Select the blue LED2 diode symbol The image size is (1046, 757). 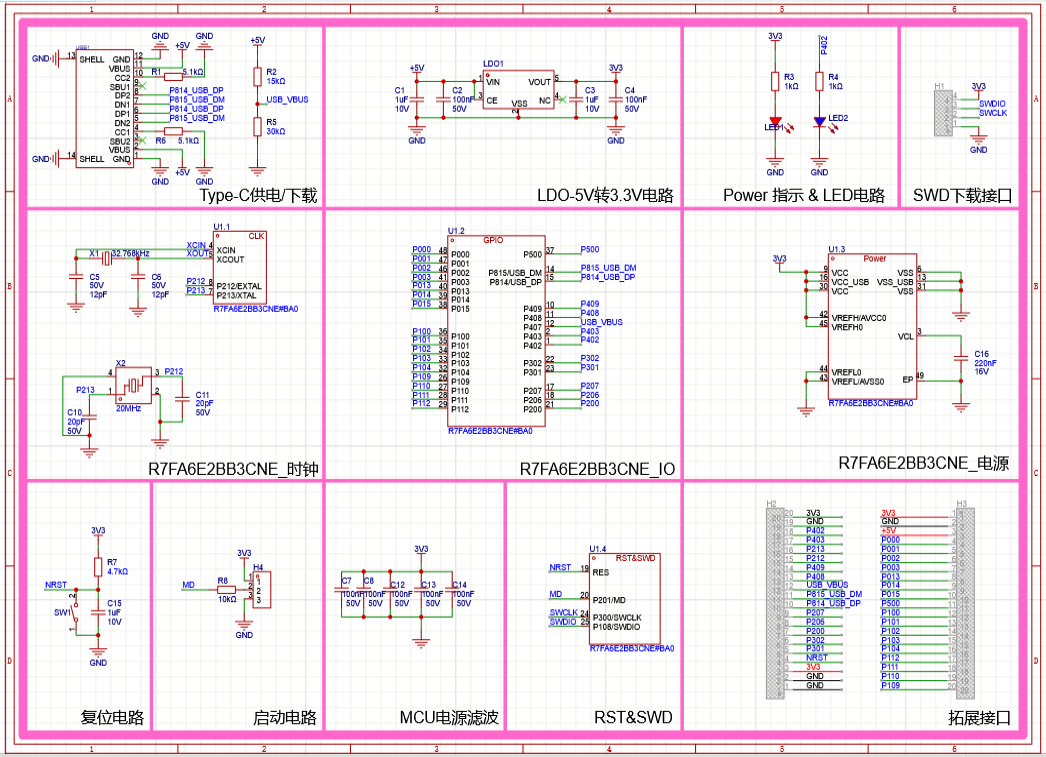(819, 122)
